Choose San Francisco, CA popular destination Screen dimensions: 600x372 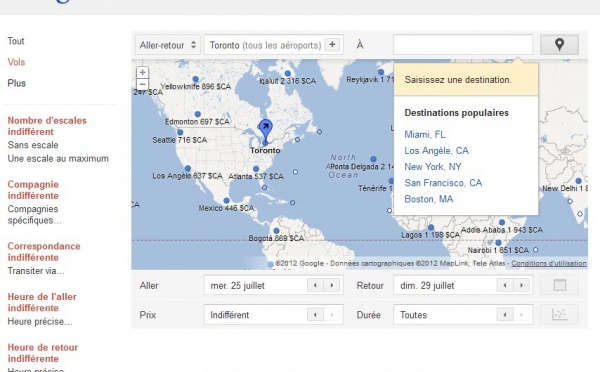(443, 183)
